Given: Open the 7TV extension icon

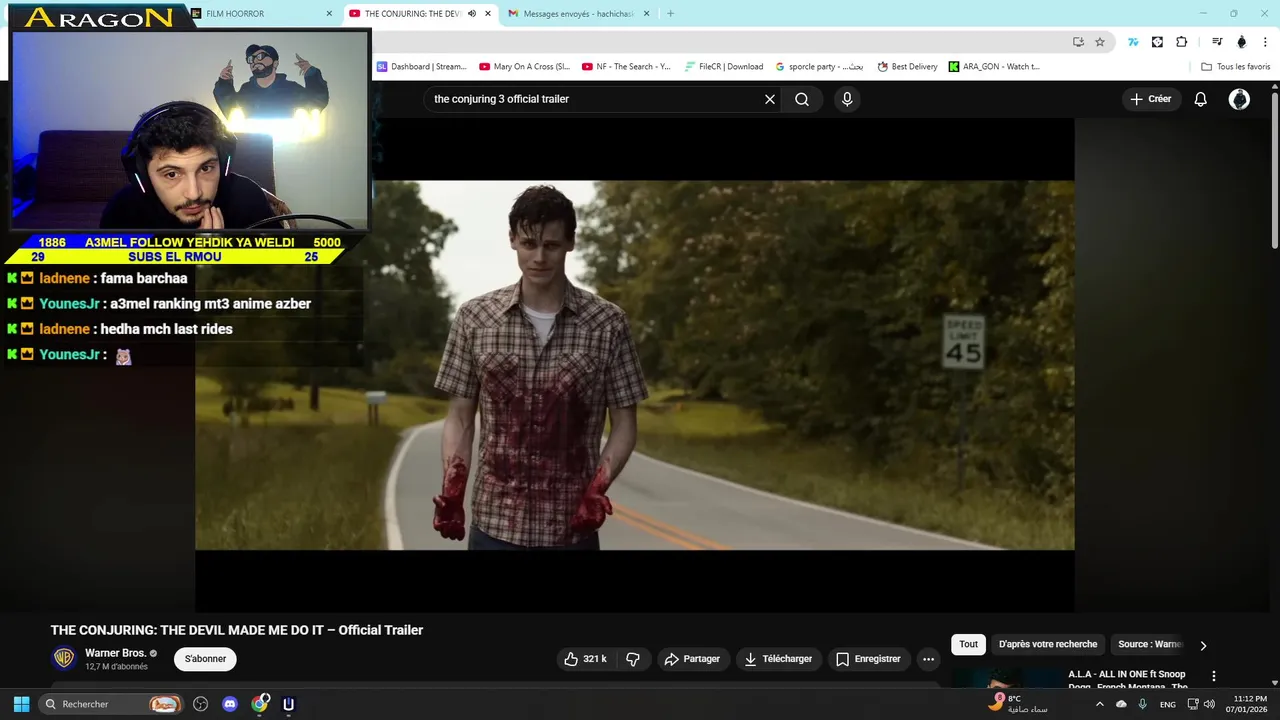Looking at the screenshot, I should point(1133,42).
